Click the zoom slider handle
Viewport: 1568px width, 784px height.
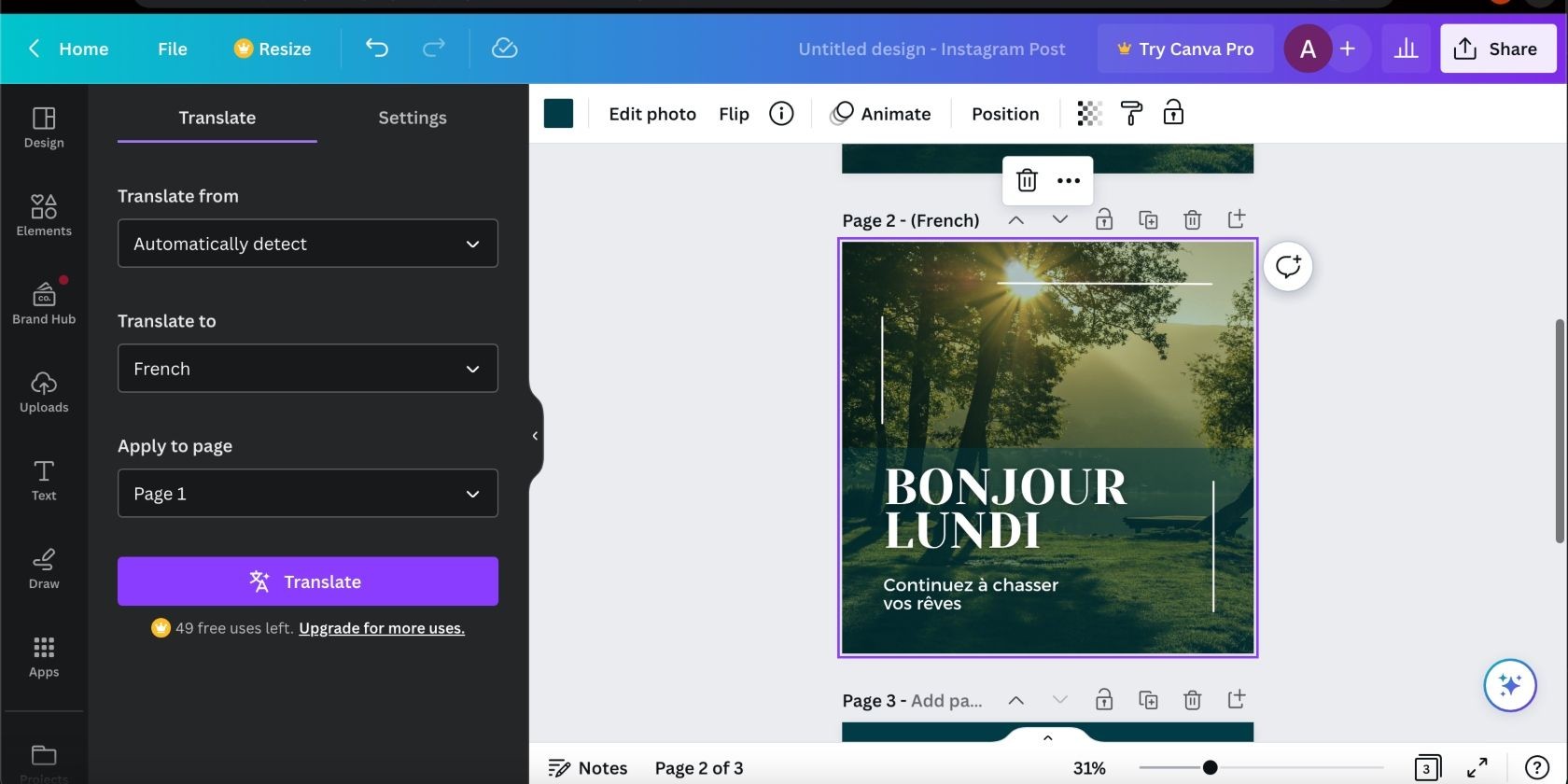point(1210,767)
